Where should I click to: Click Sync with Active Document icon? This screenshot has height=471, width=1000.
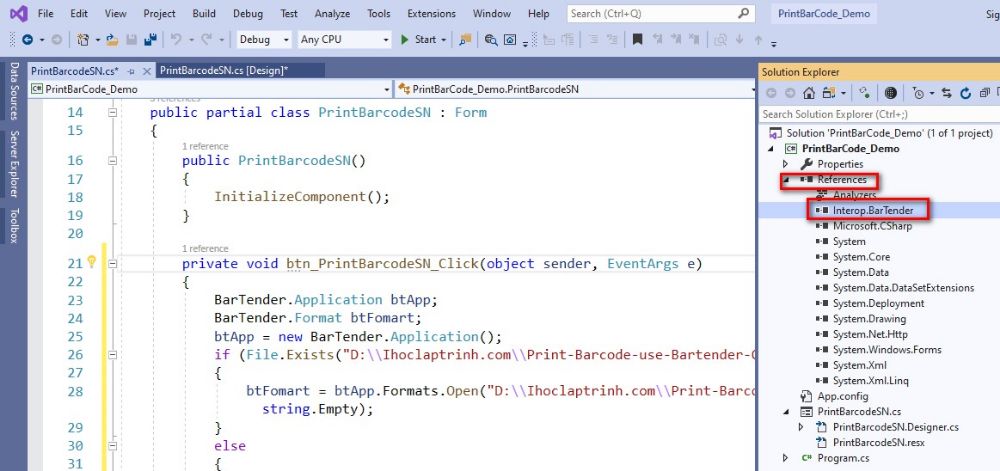[946, 93]
